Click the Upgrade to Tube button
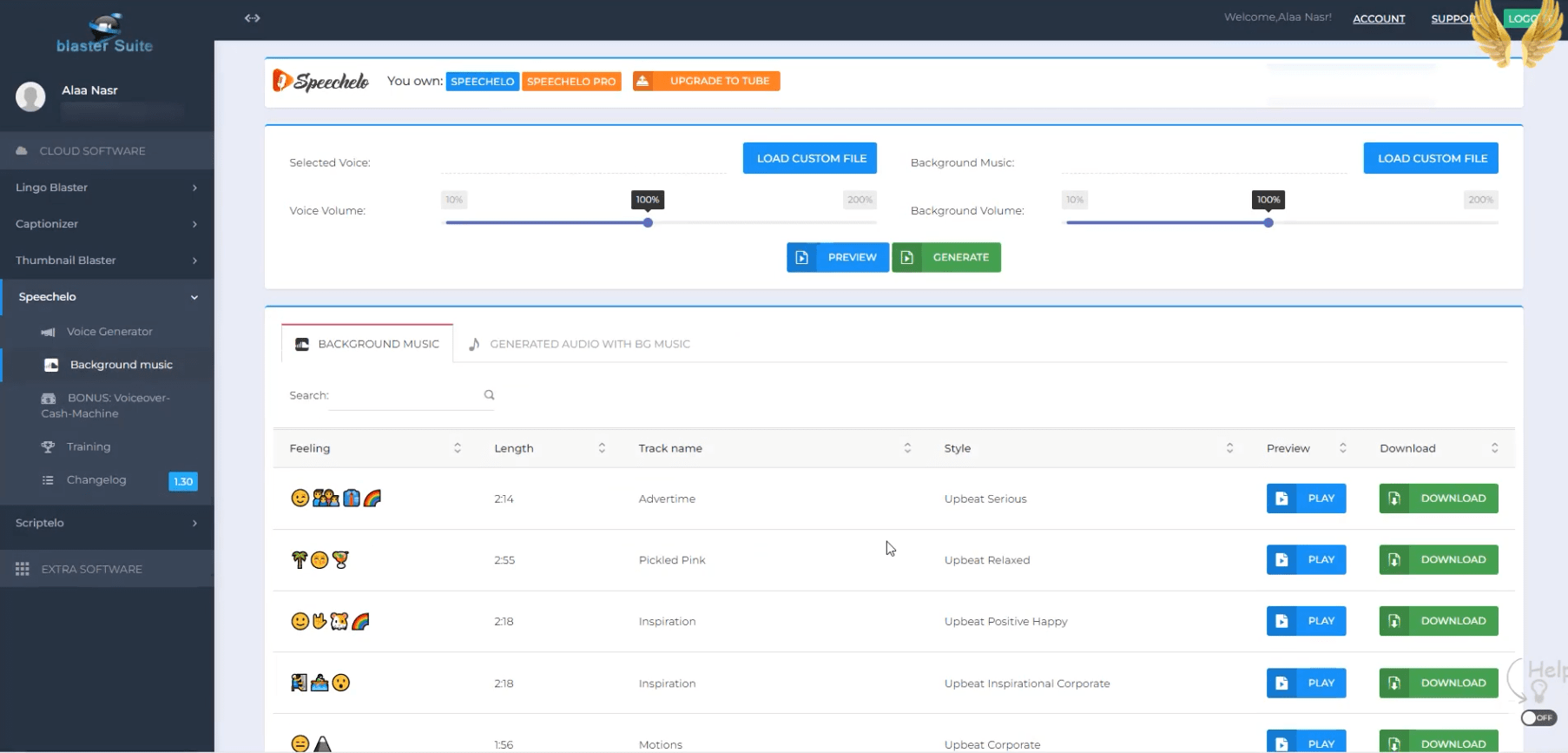This screenshot has width=1568, height=753. pyautogui.click(x=707, y=81)
